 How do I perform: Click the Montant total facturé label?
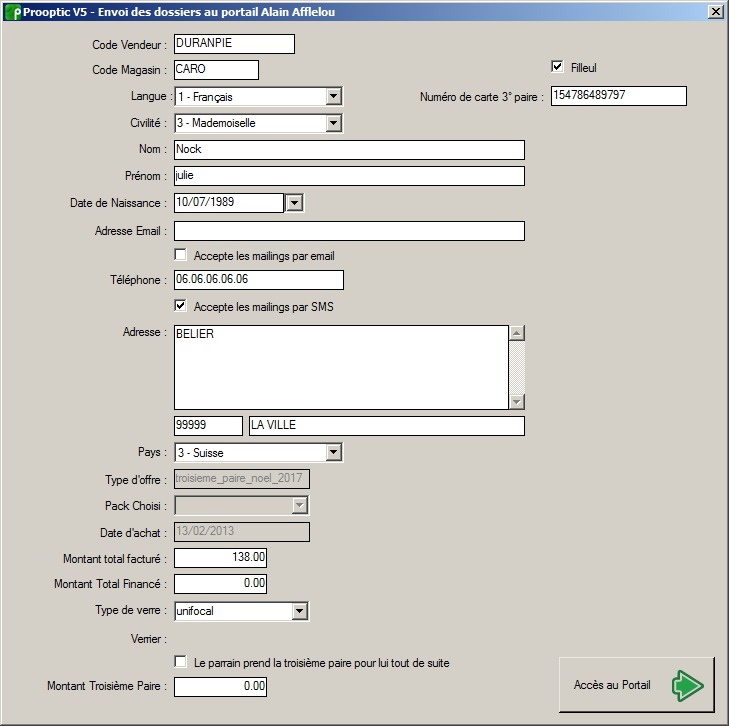(115, 559)
